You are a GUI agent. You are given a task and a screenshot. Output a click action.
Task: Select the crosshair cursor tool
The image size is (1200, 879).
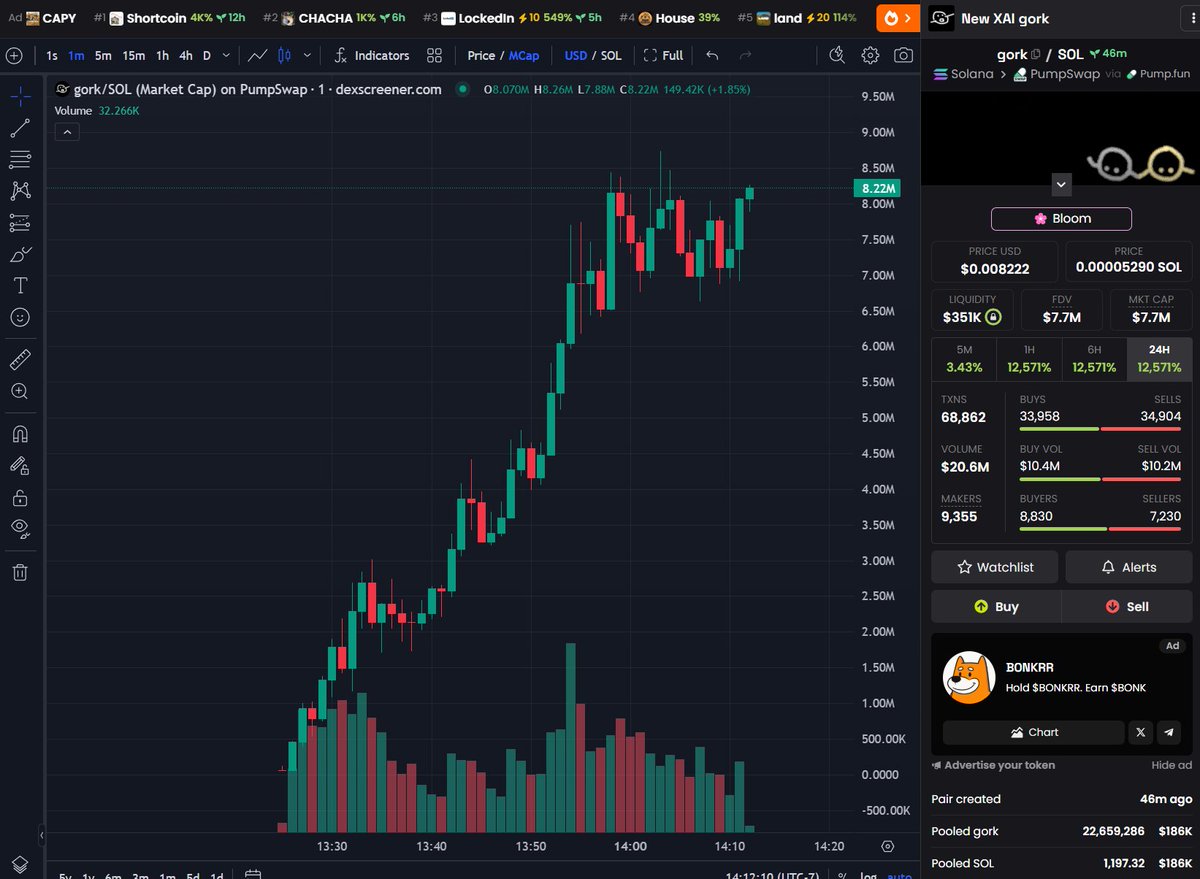coord(20,97)
